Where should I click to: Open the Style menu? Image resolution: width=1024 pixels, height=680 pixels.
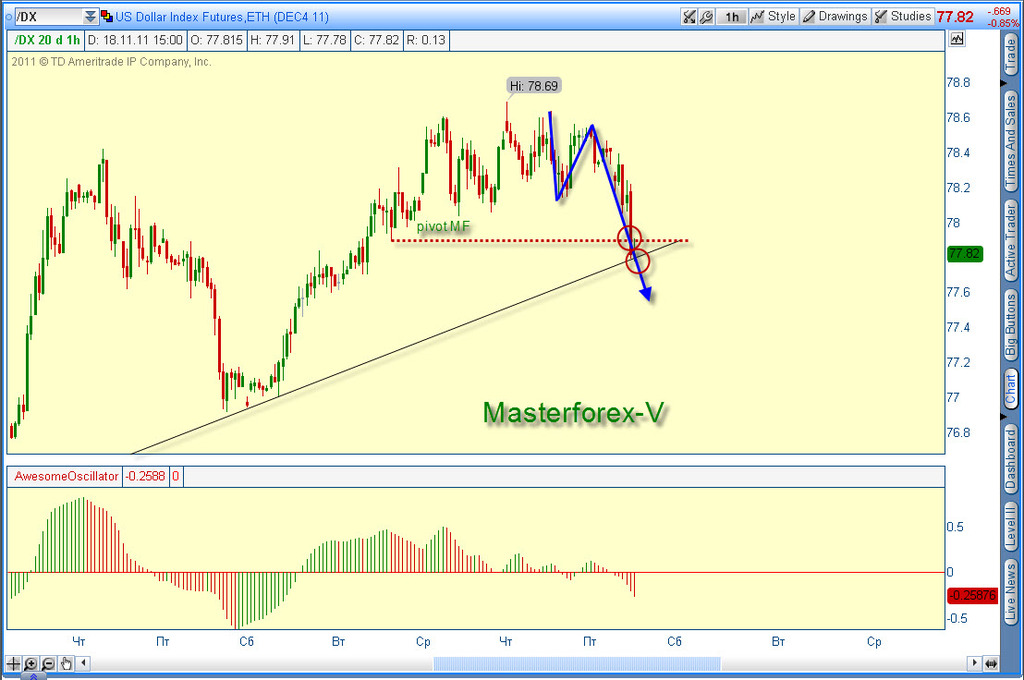pyautogui.click(x=773, y=16)
